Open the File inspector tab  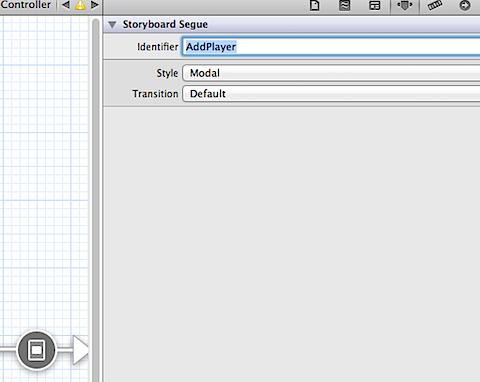tap(314, 5)
